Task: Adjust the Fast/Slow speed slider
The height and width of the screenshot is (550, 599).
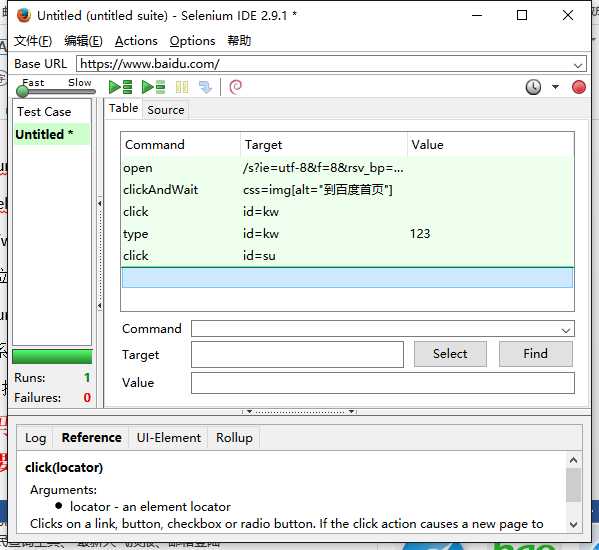Action: (x=23, y=91)
